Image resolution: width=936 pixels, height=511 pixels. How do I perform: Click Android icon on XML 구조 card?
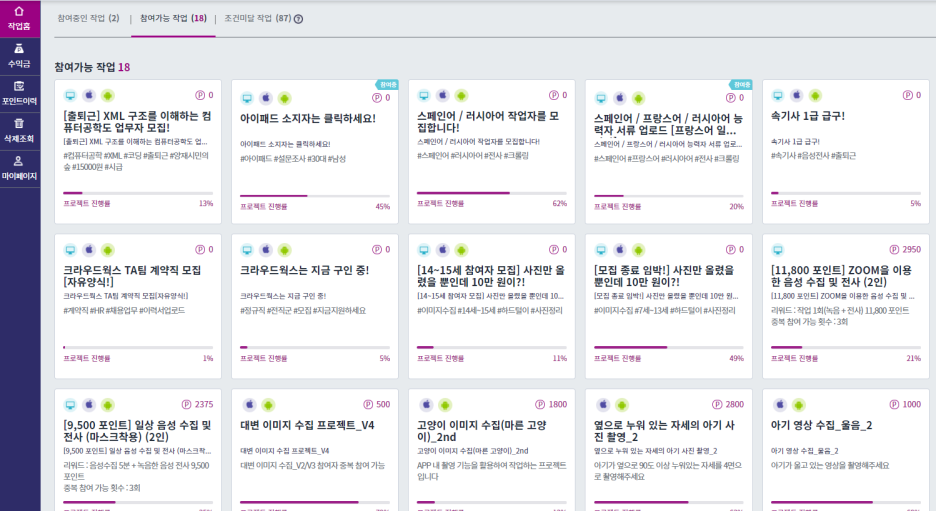point(107,96)
